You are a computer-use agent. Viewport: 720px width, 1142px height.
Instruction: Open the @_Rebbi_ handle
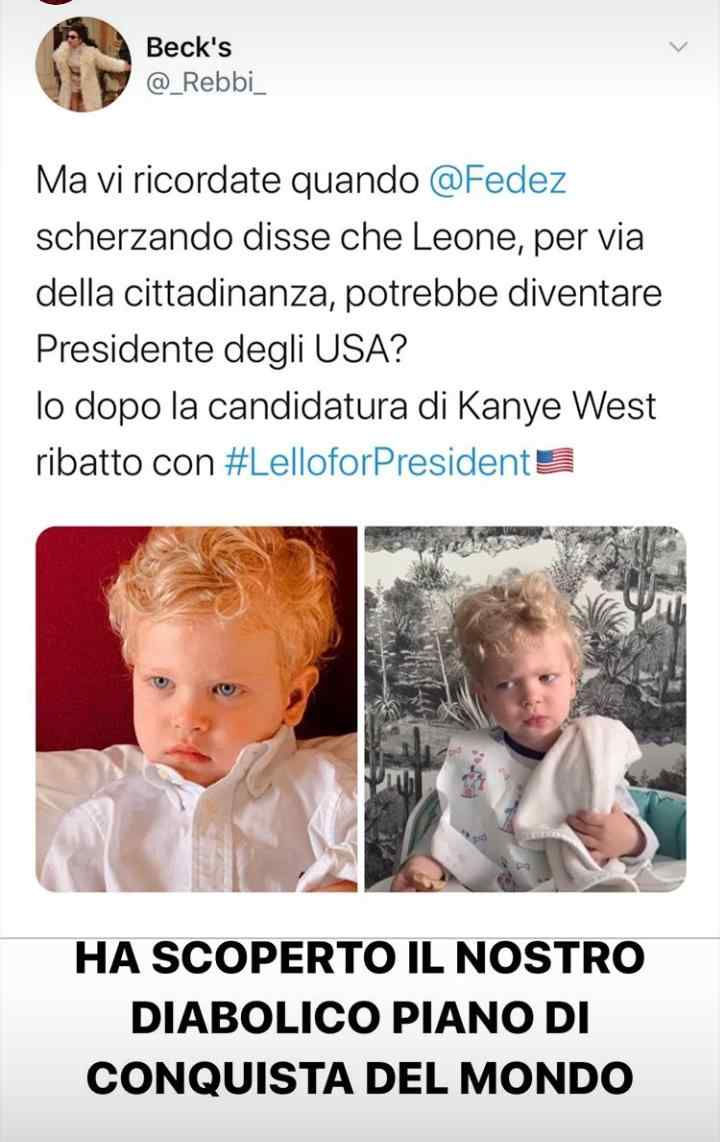[206, 83]
